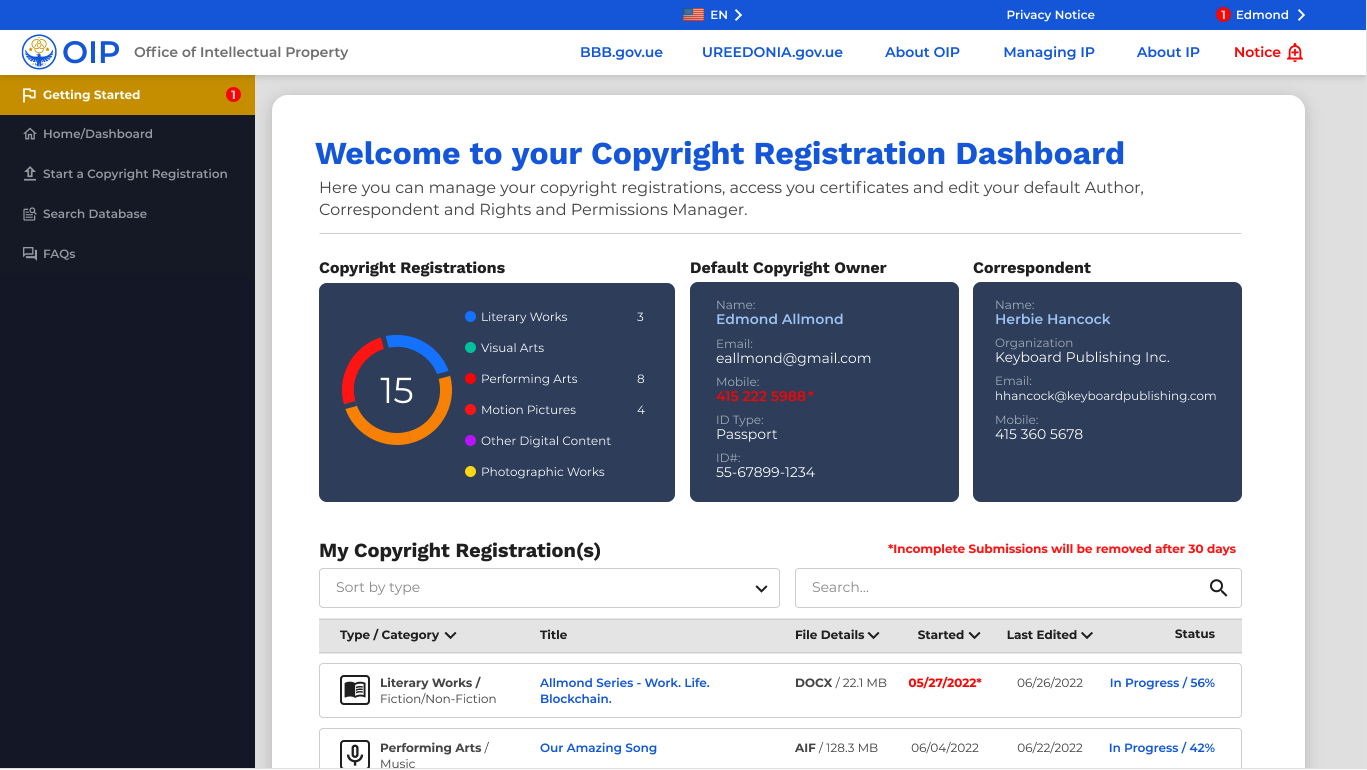The image size is (1367, 770).
Task: Click the DOCX / 22.1 MB file details
Action: [841, 683]
